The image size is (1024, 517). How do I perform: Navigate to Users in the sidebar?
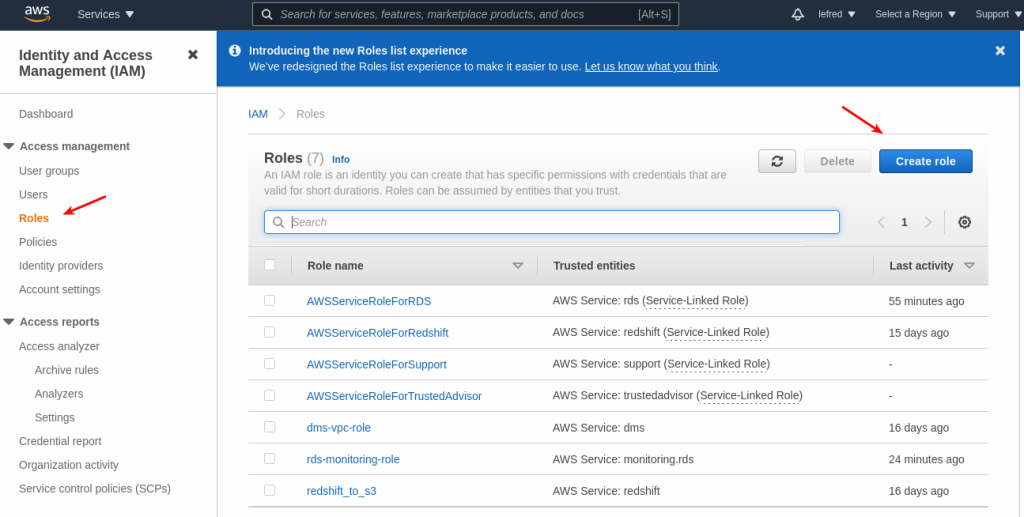pos(33,194)
